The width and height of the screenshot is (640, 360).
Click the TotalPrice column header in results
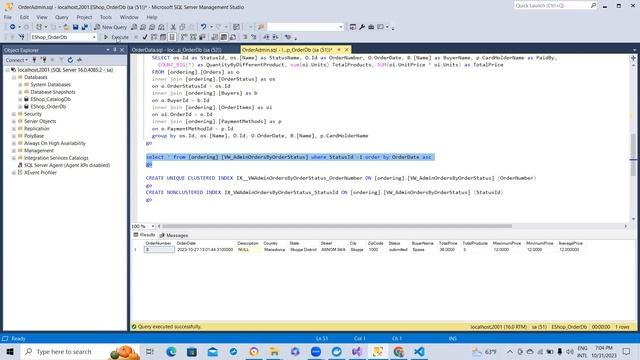click(x=448, y=243)
